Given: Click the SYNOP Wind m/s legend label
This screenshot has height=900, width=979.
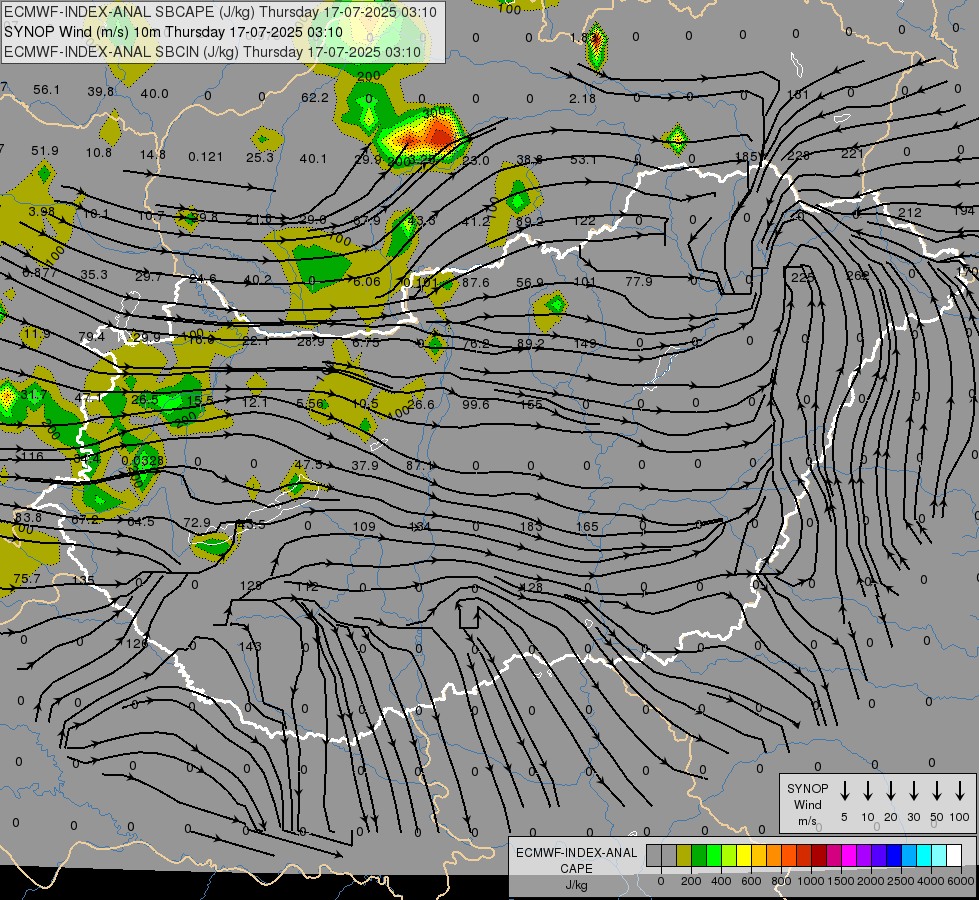Looking at the screenshot, I should click(x=807, y=804).
